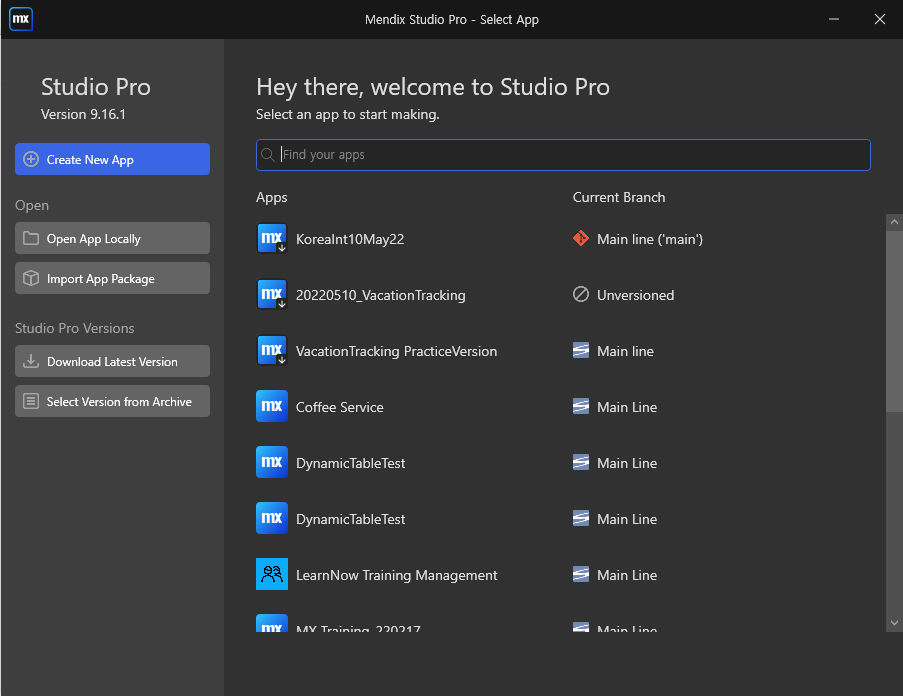This screenshot has height=696, width=903.
Task: Click the plus icon on Create New App
Action: coord(31,159)
